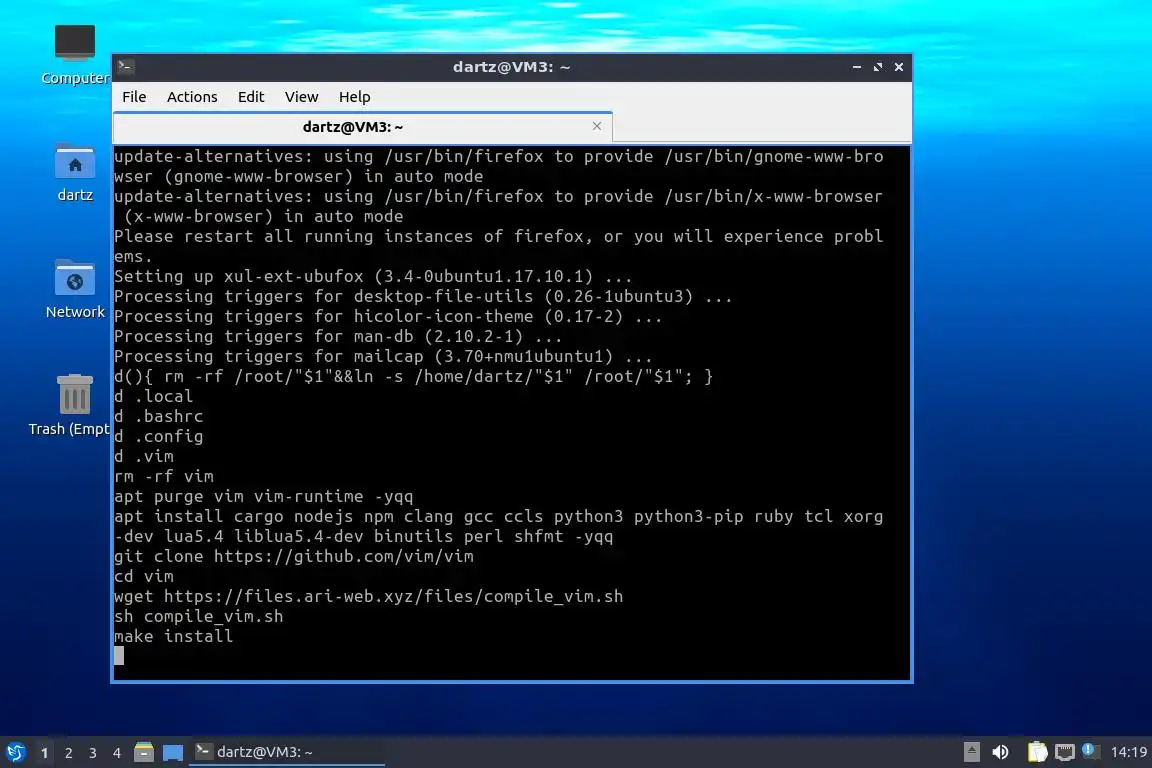Click the 'Processing triggers for desktop-file-utils' line

coord(422,296)
